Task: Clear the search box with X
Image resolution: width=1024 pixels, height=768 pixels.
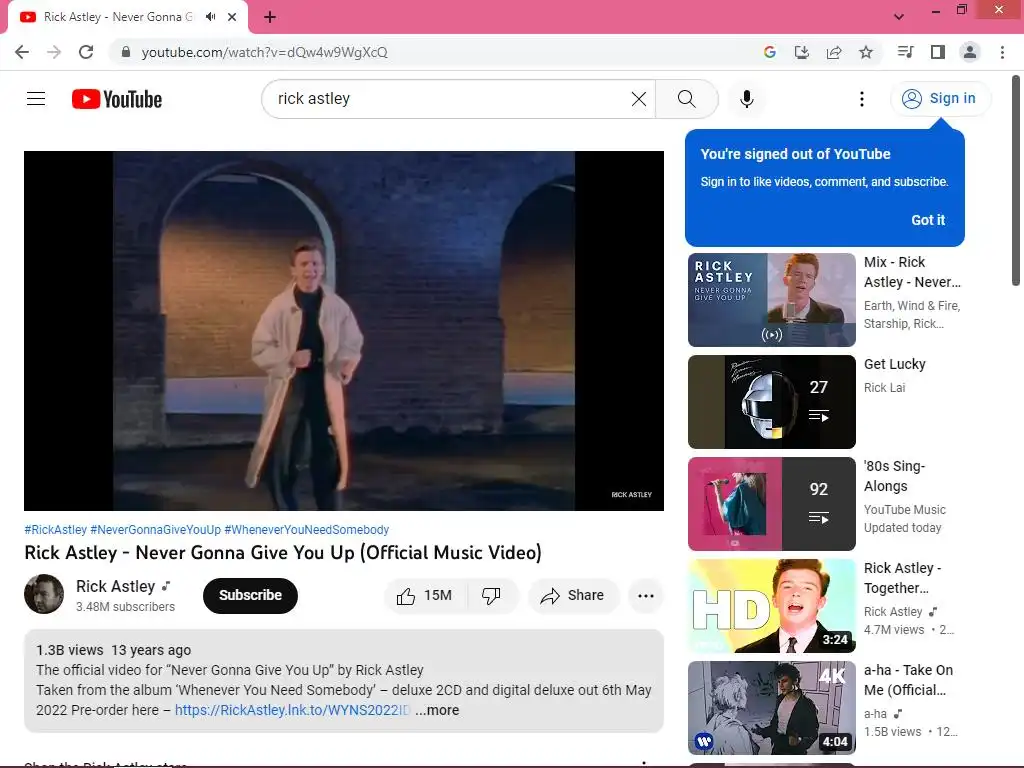Action: pos(639,99)
